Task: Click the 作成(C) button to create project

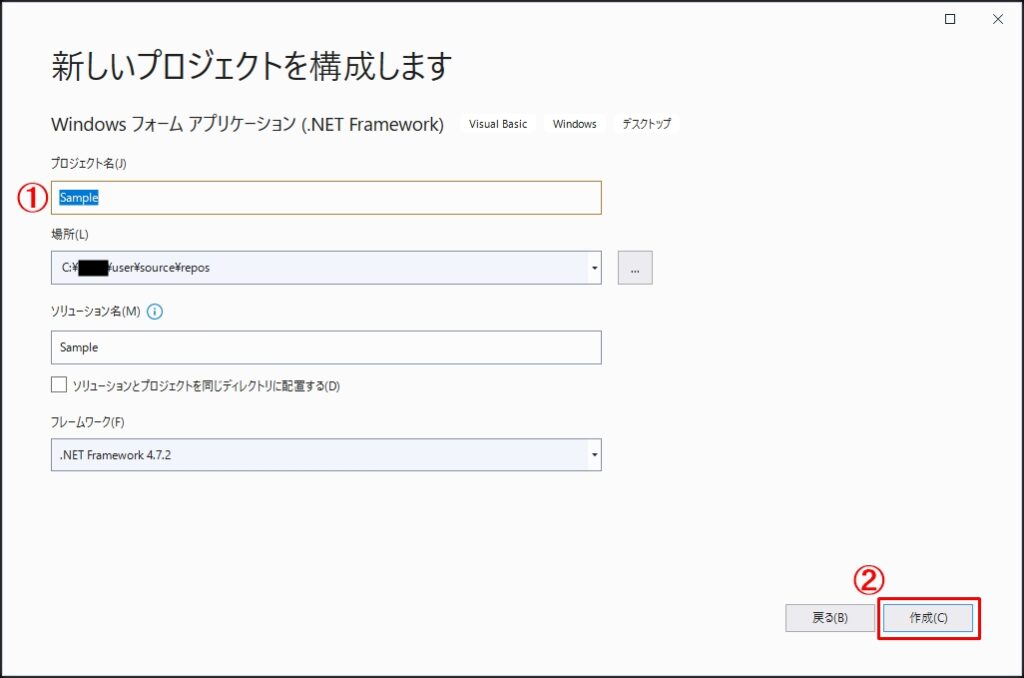Action: [x=927, y=618]
